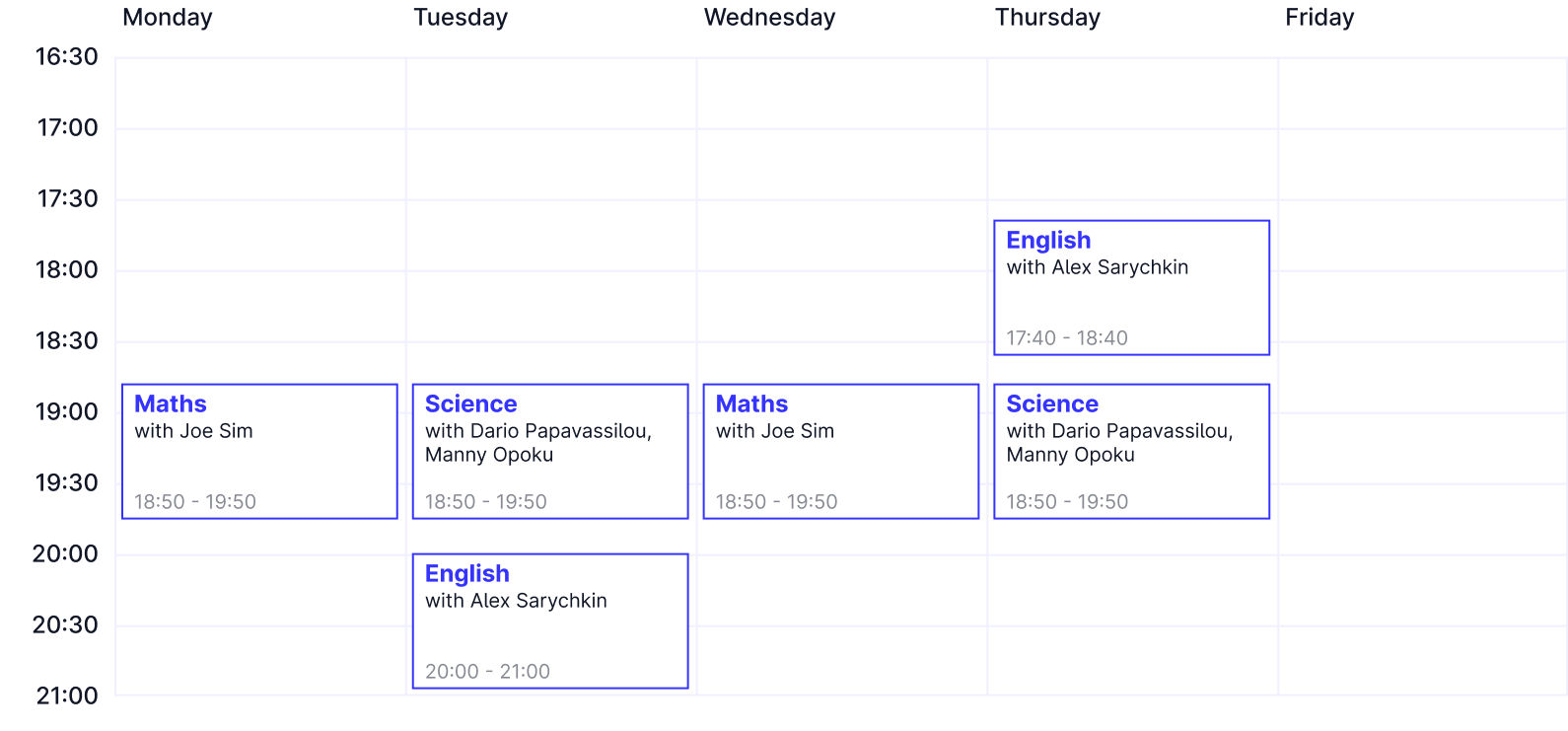This screenshot has height=731, width=1568.
Task: Click the 18:00 time label
Action: [x=65, y=269]
